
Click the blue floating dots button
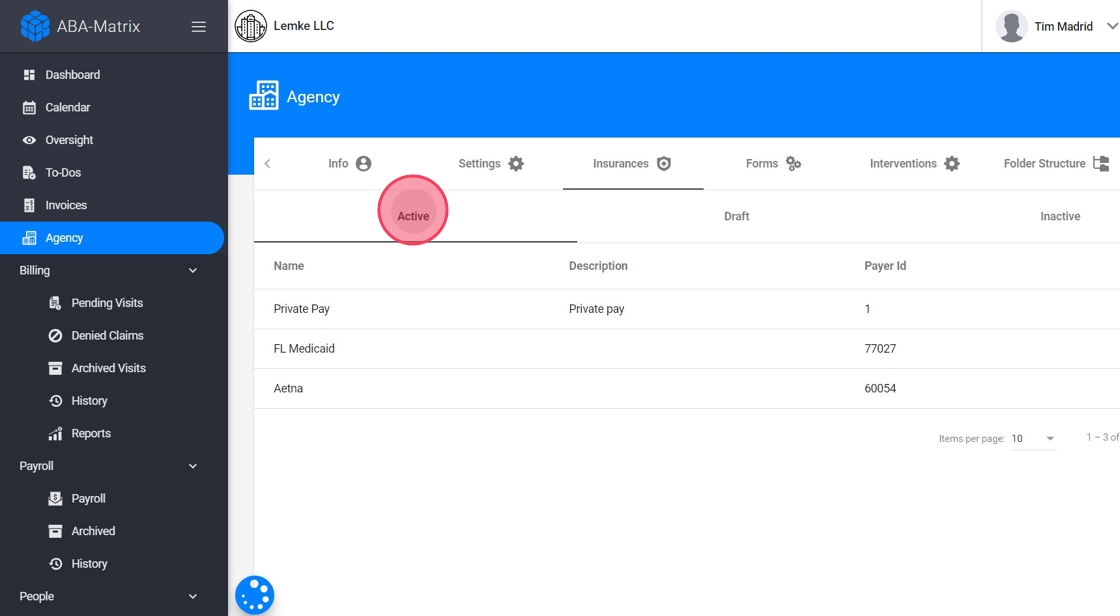[x=255, y=595]
